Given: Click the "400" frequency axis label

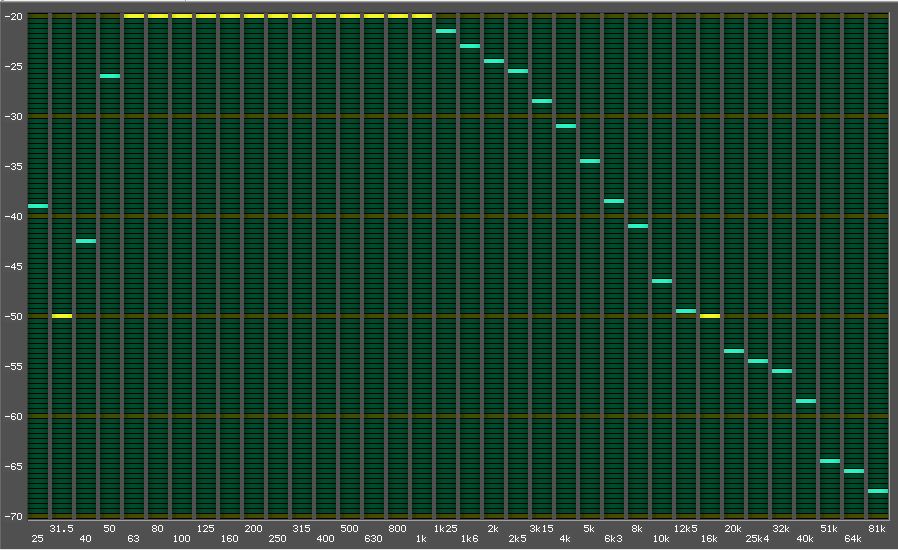Looking at the screenshot, I should pos(326,539).
